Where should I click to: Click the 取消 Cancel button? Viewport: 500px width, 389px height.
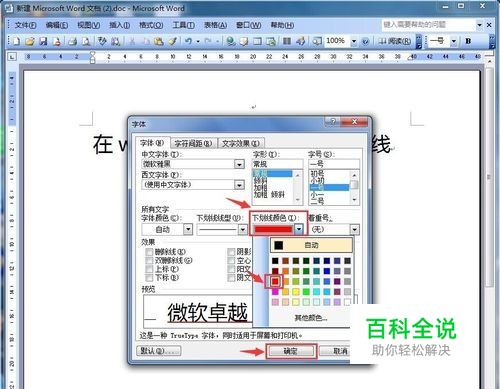tap(335, 351)
